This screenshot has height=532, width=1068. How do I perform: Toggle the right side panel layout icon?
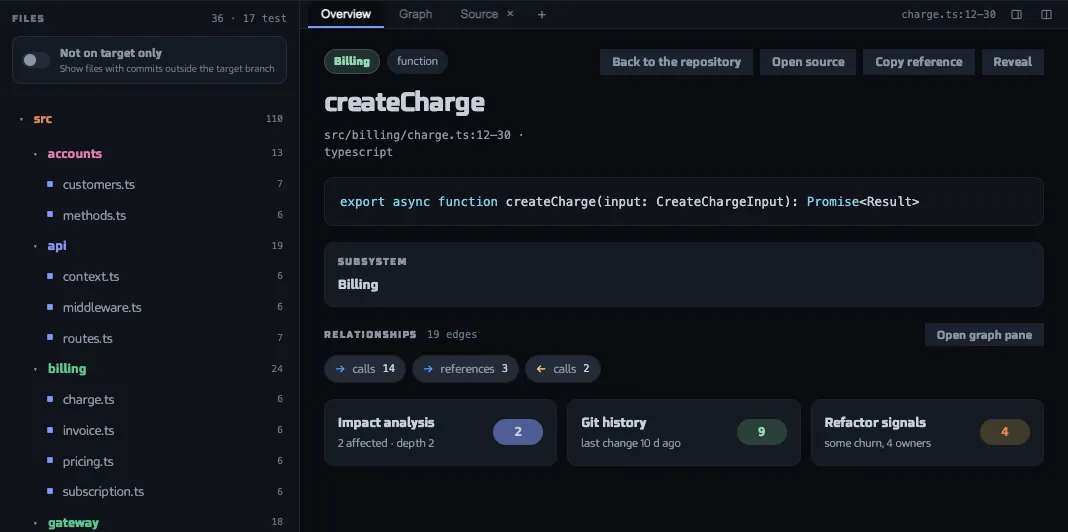(1016, 14)
